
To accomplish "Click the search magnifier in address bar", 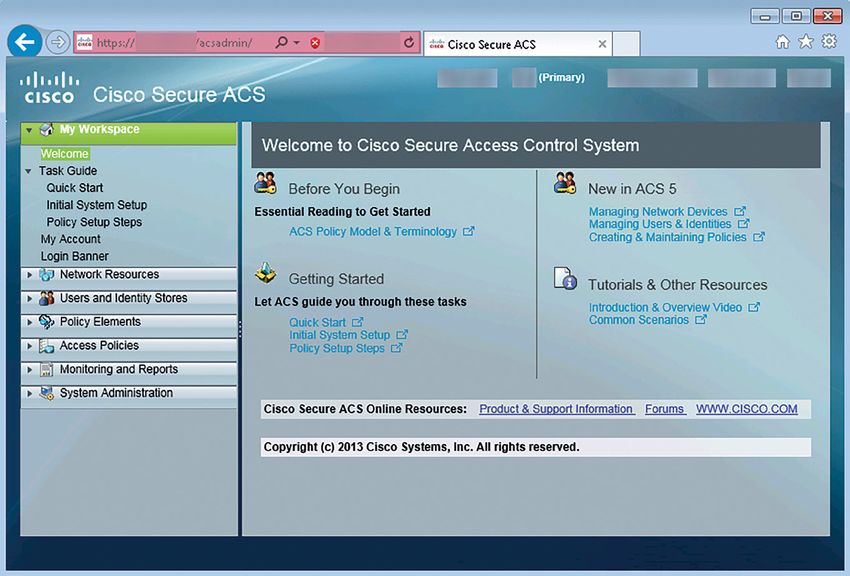I will tap(282, 42).
